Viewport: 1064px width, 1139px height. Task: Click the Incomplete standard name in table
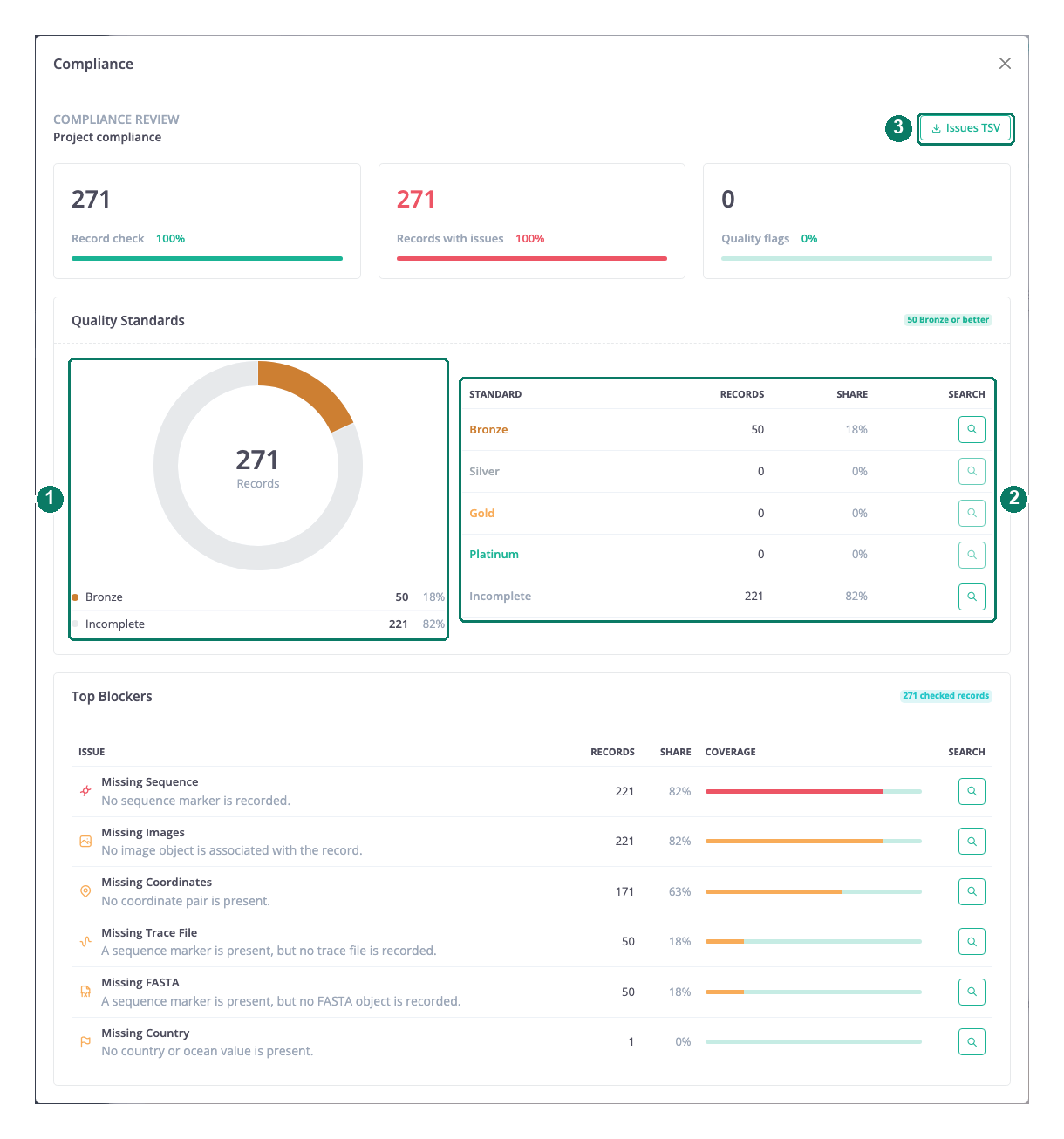pos(500,597)
